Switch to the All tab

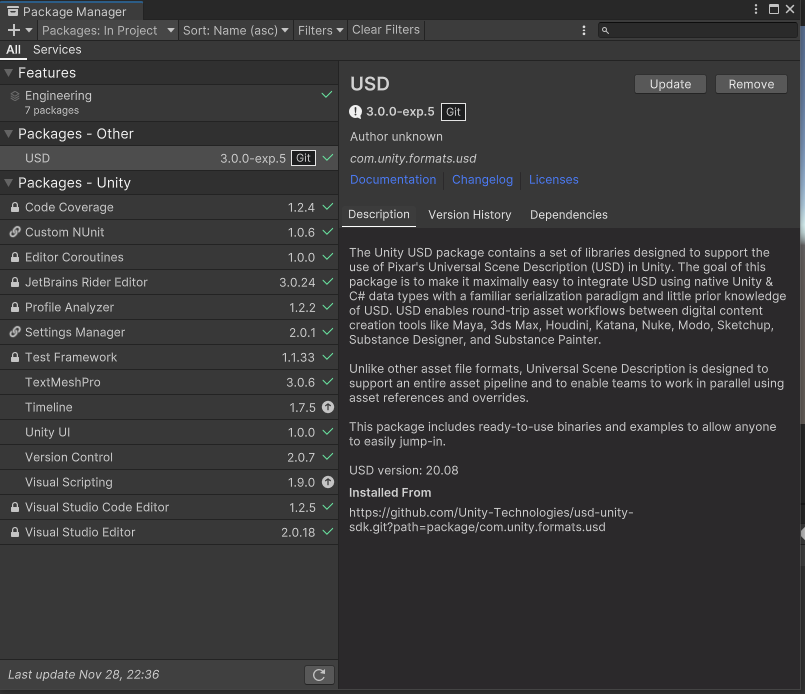(x=13, y=50)
